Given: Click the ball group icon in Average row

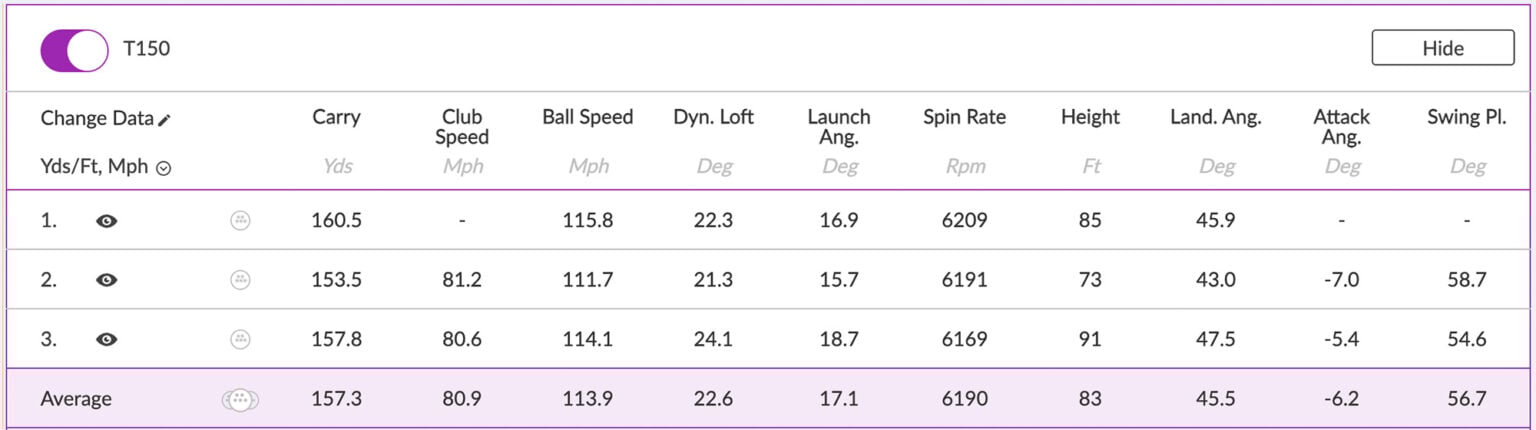Looking at the screenshot, I should pyautogui.click(x=240, y=400).
